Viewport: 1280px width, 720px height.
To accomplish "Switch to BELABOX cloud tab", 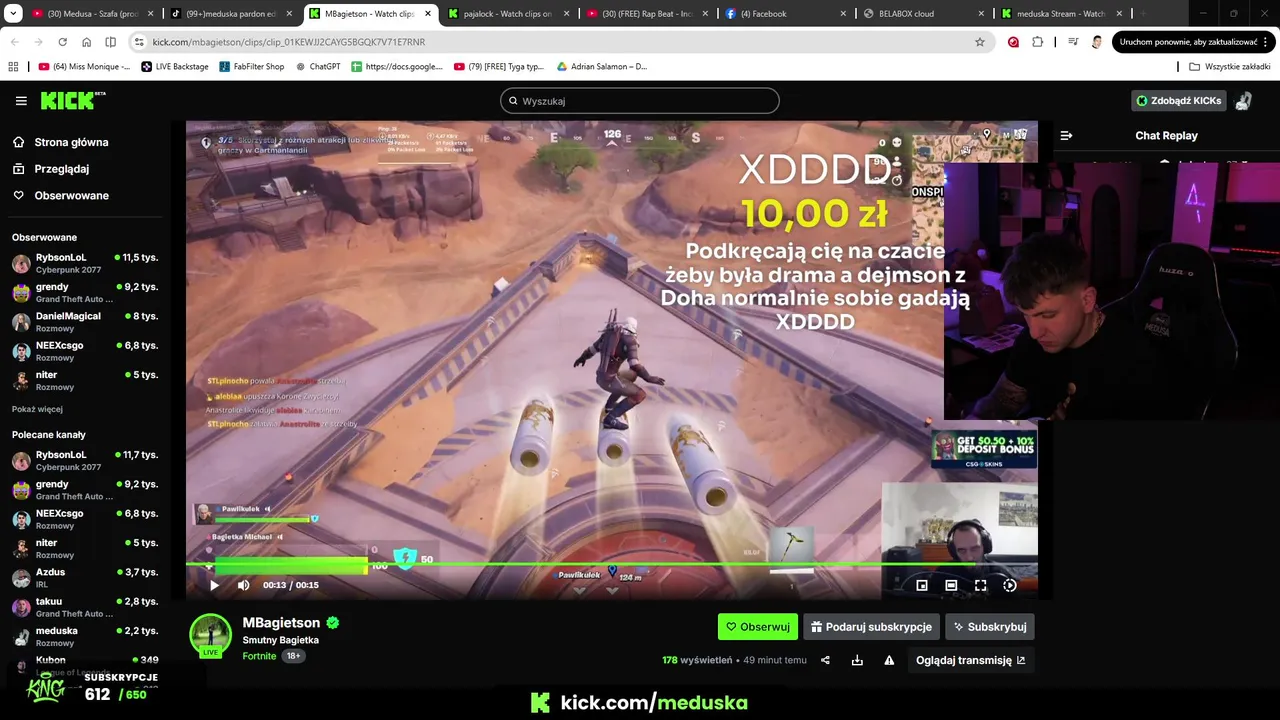I will point(923,14).
